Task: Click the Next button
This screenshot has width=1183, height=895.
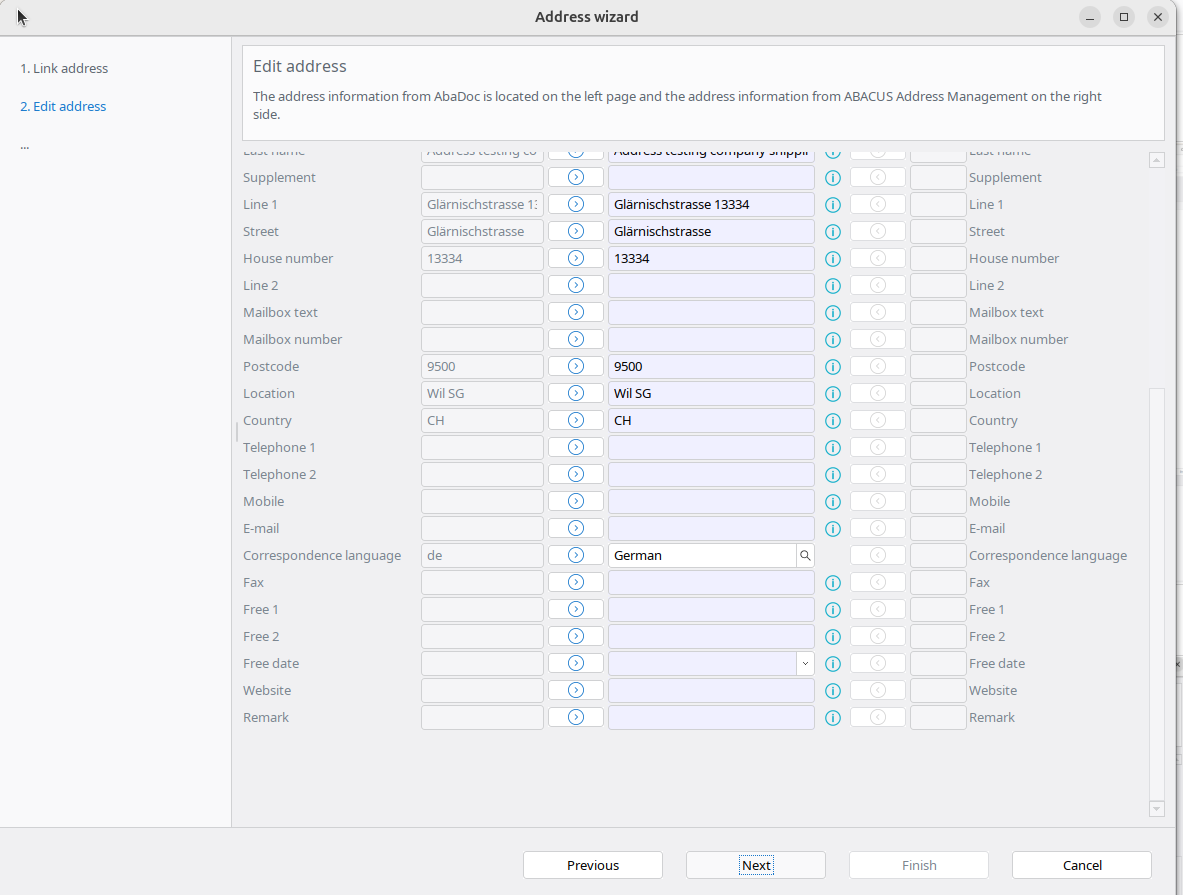Action: pyautogui.click(x=755, y=866)
